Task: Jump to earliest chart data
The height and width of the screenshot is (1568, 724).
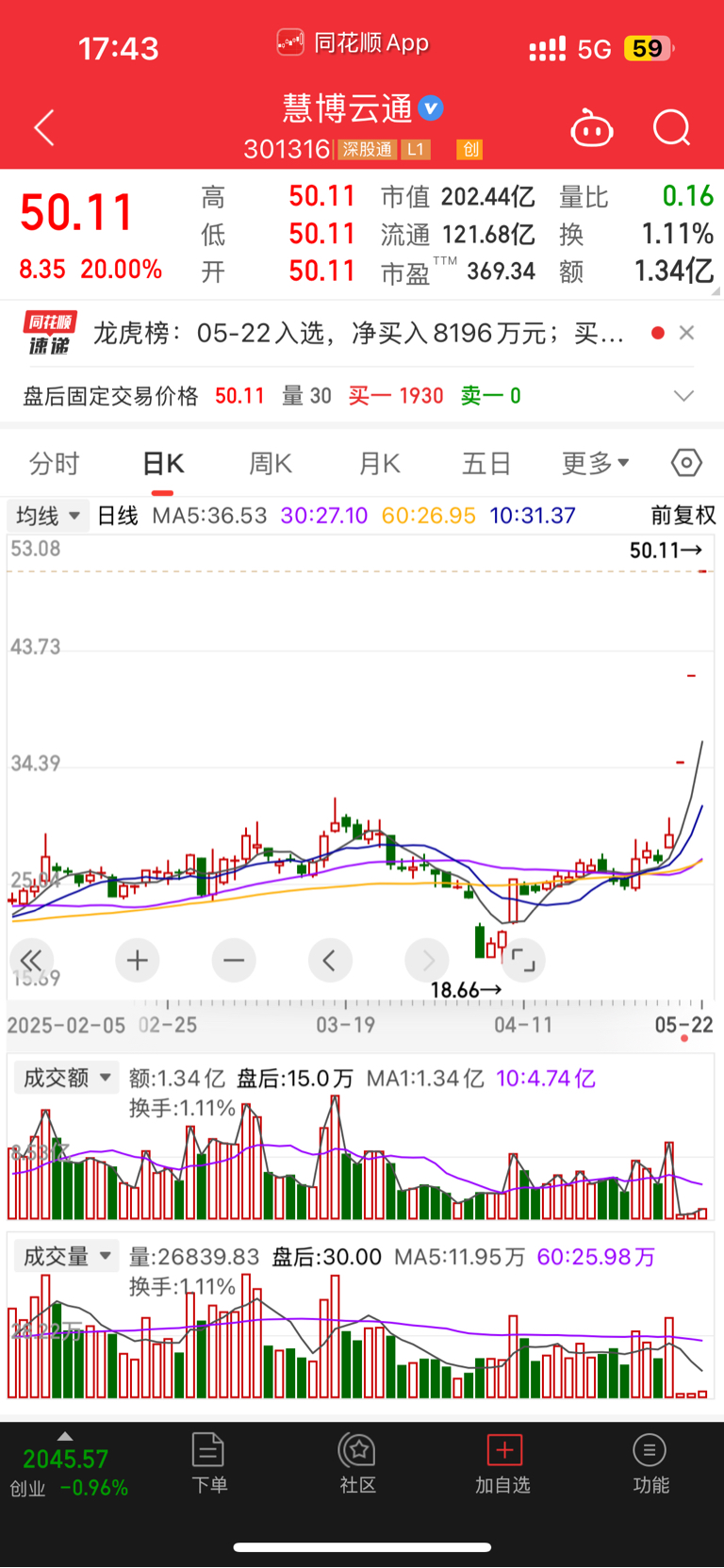Action: 32,961
